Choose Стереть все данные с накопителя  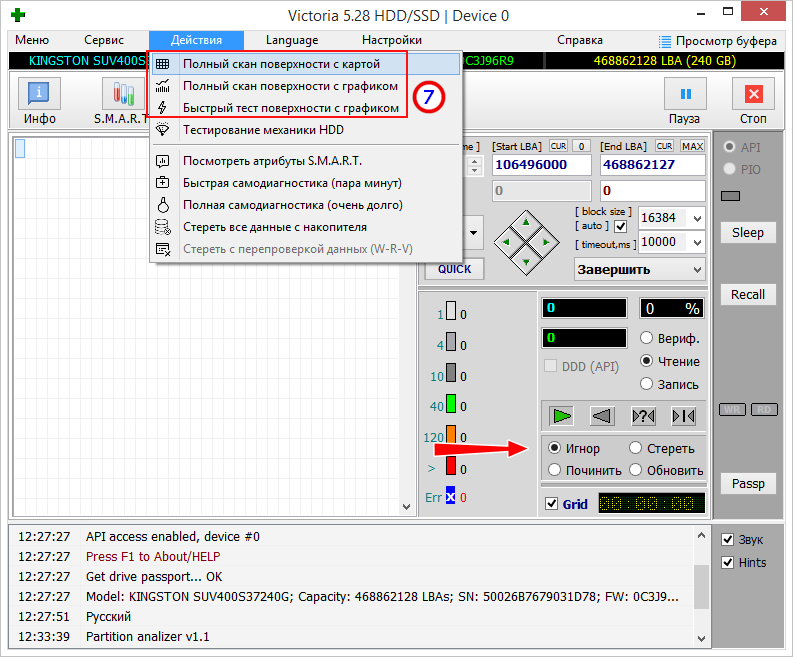[306, 227]
